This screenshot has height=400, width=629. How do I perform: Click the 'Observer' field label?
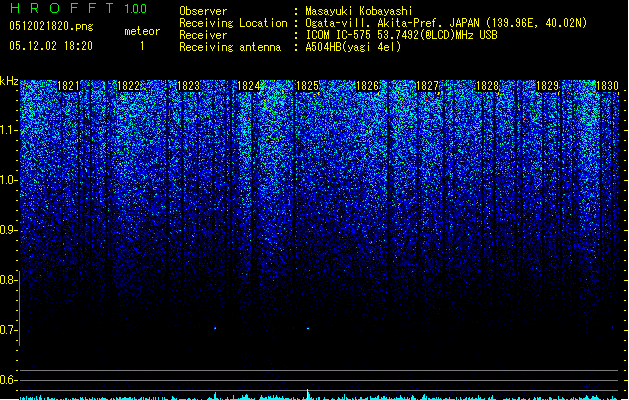[203, 11]
